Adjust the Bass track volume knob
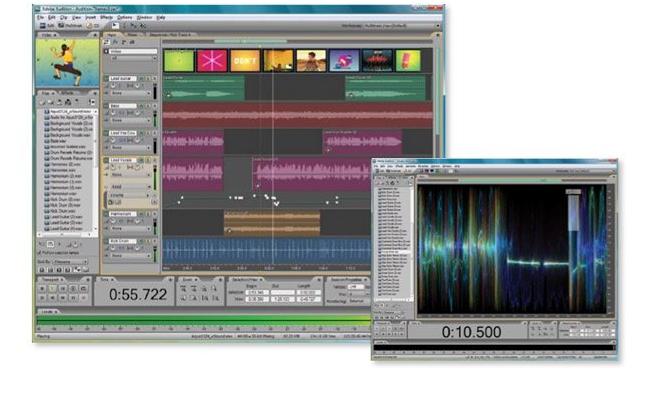The image size is (654, 400). click(x=113, y=112)
